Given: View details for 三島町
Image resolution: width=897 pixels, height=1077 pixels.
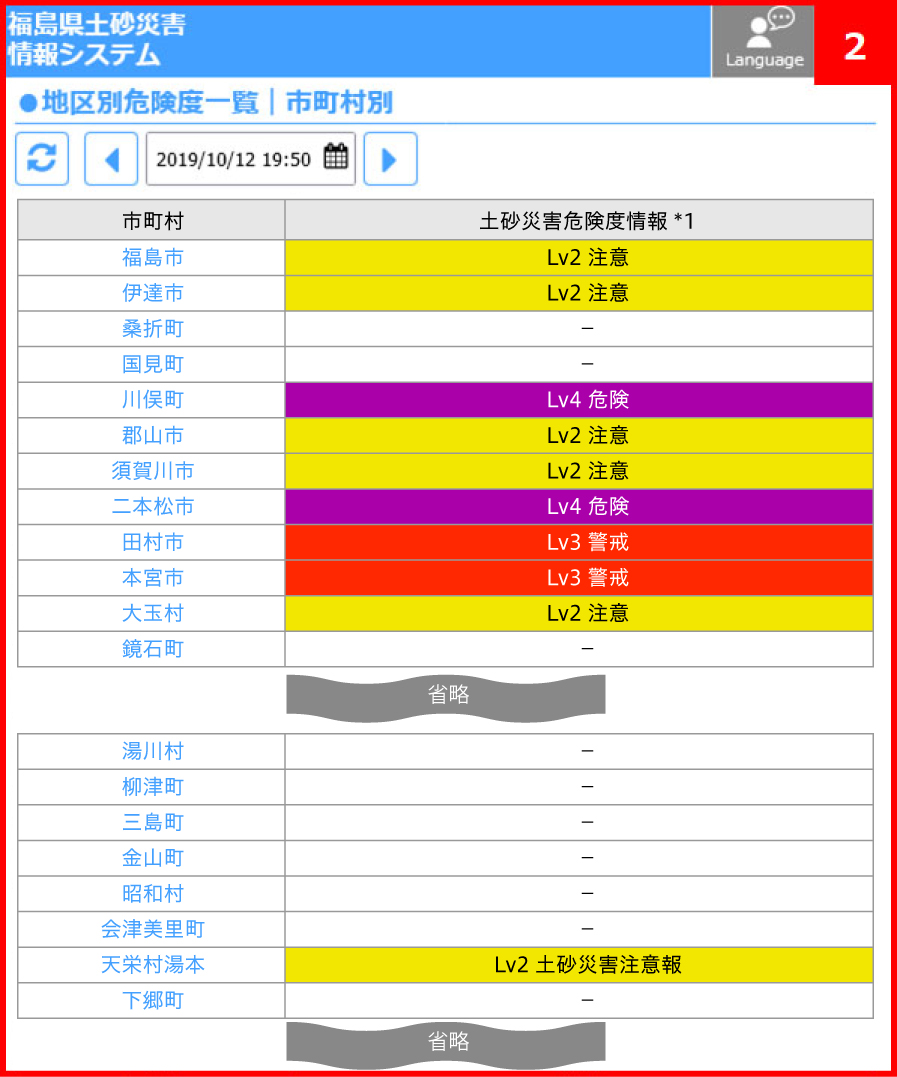Looking at the screenshot, I should [x=152, y=823].
